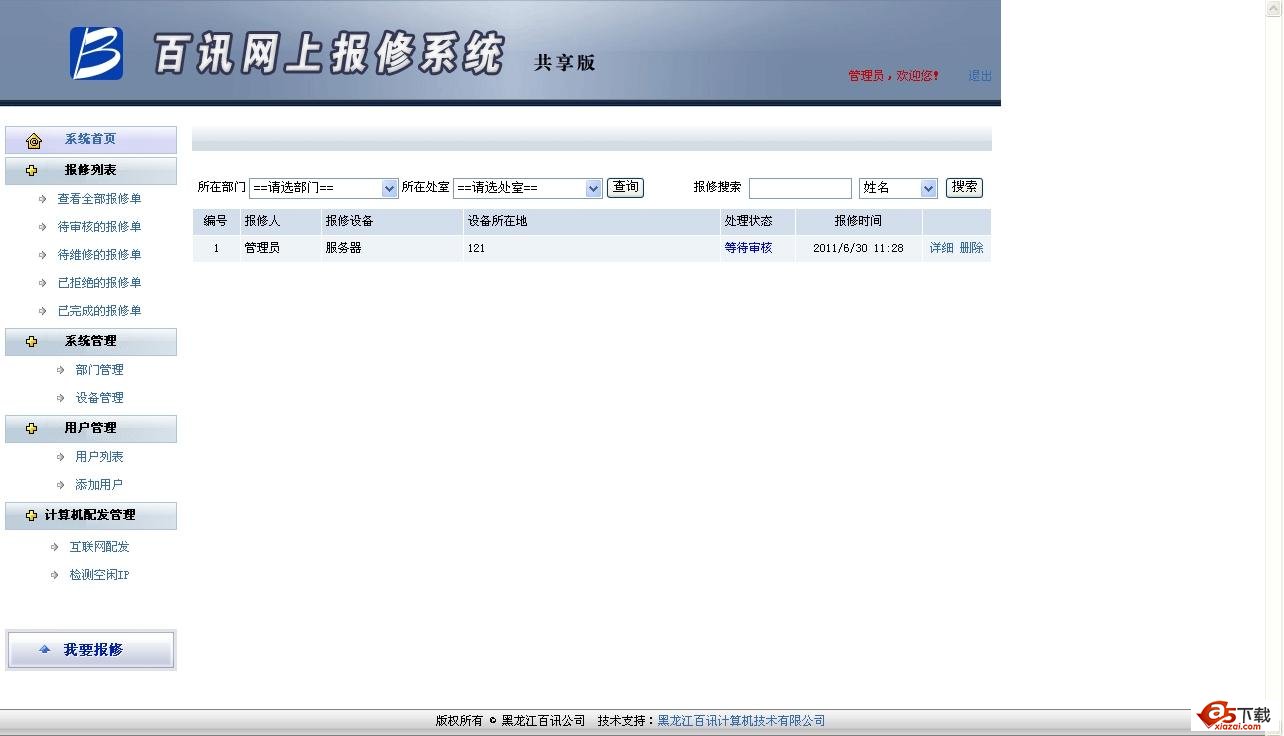1284x736 pixels.
Task: Open 已拒绝的报修单 list
Action: 99,283
